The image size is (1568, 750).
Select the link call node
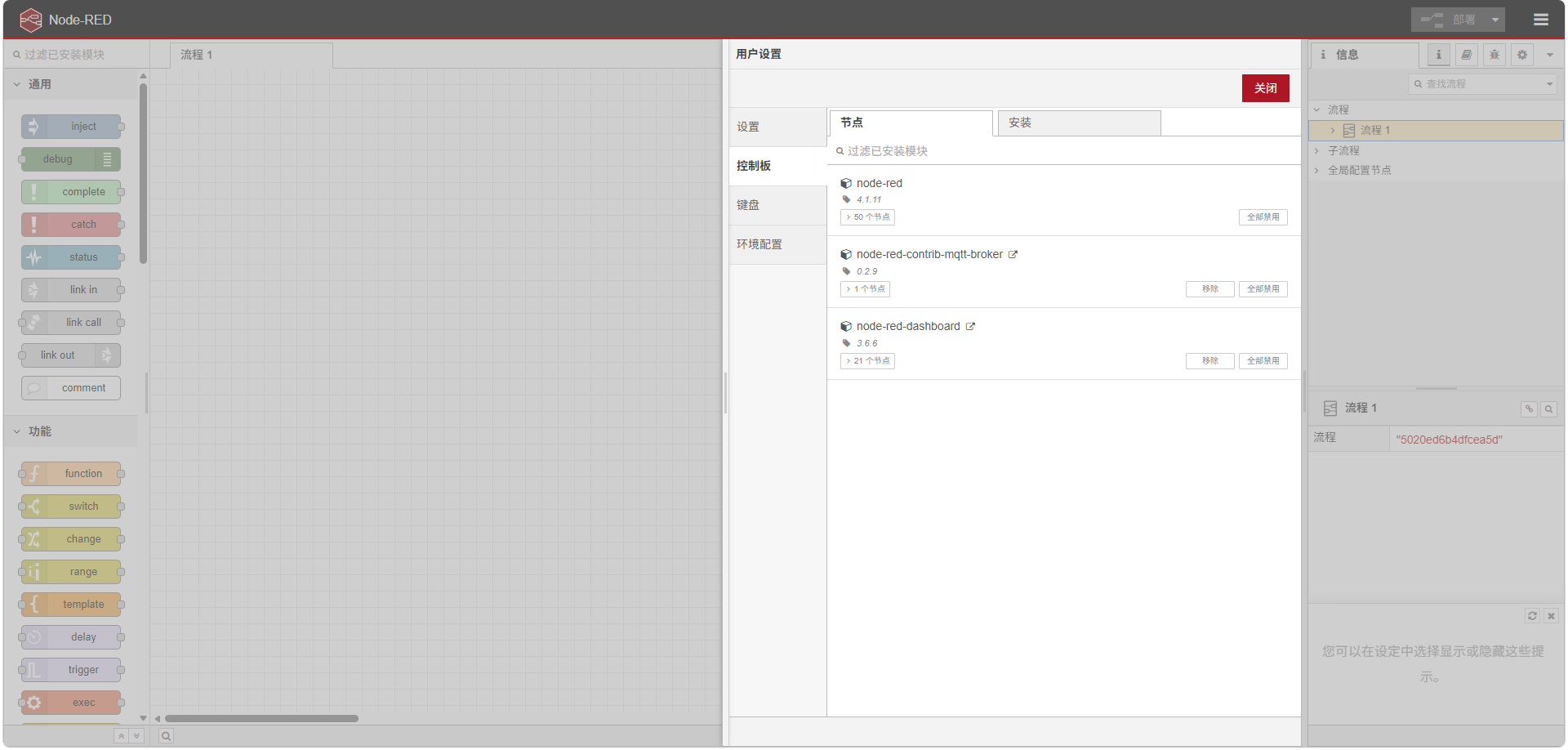click(x=71, y=323)
